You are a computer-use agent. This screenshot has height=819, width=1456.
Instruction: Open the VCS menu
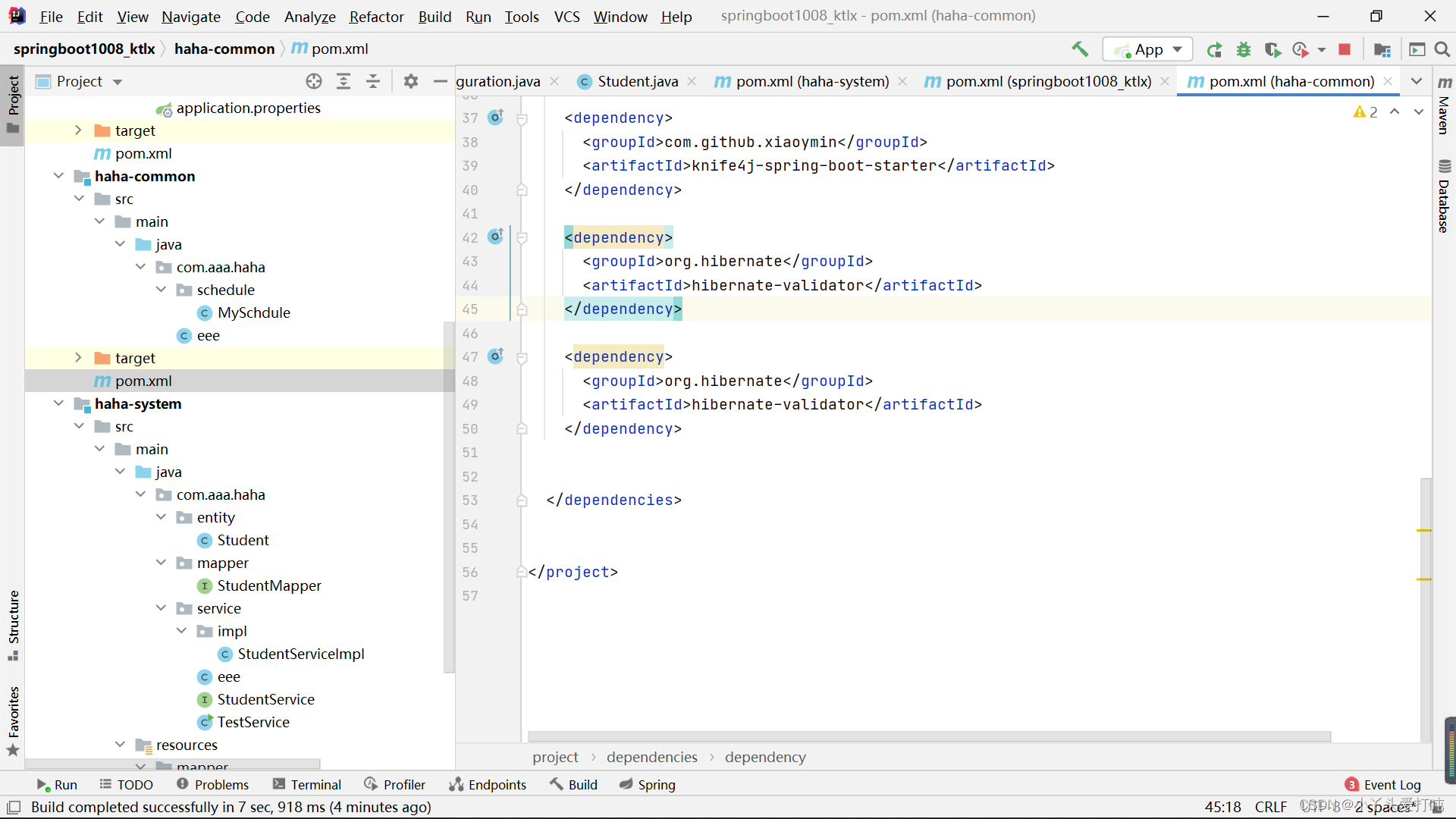(x=566, y=17)
